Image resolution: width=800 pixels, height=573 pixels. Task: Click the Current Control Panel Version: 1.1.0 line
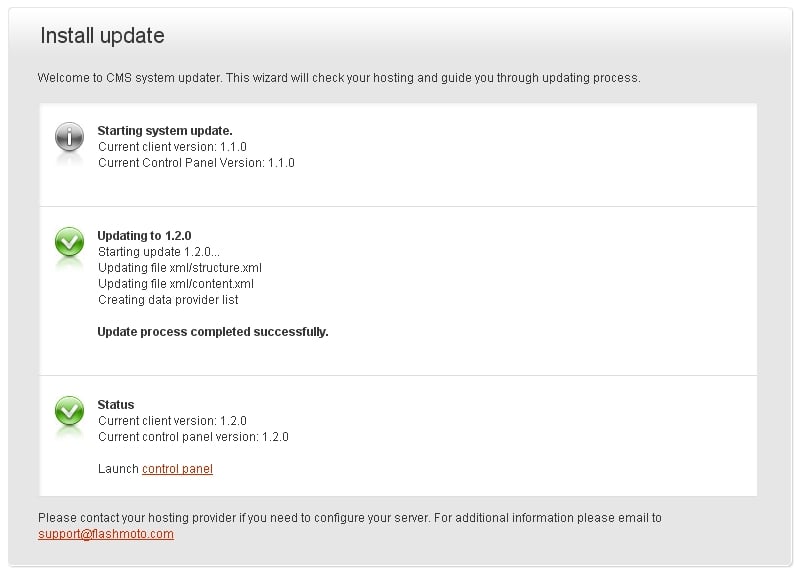click(196, 163)
